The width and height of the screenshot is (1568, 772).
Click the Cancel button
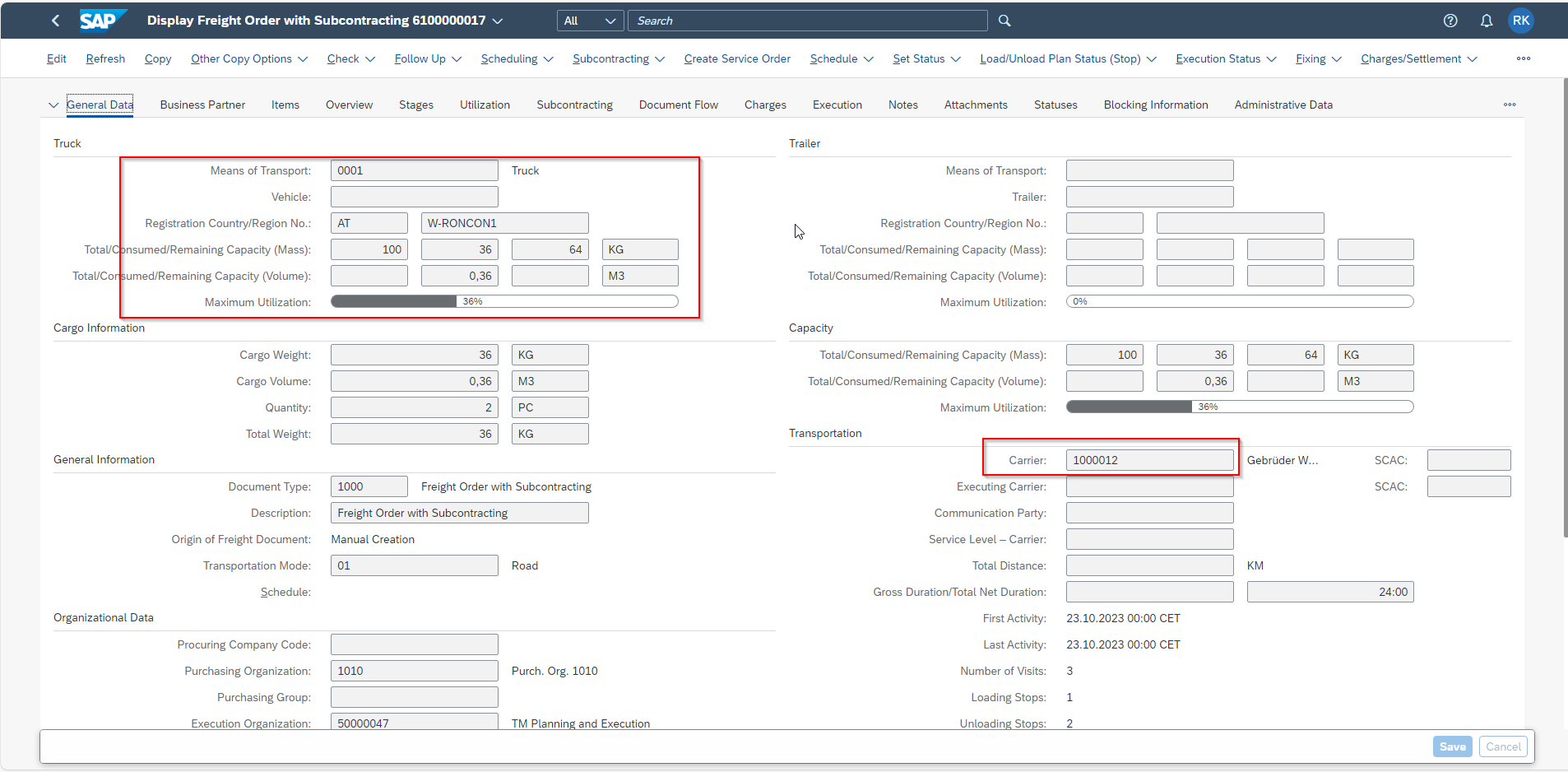point(1503,746)
